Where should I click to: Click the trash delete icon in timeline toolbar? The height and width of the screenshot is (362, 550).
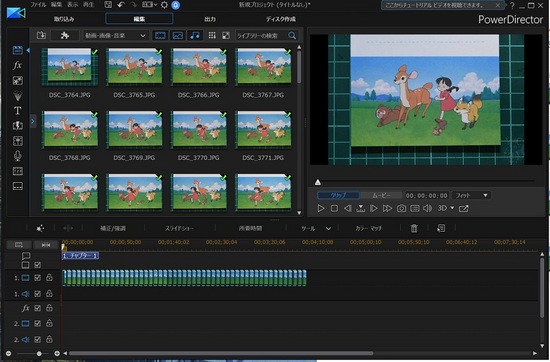(414, 228)
